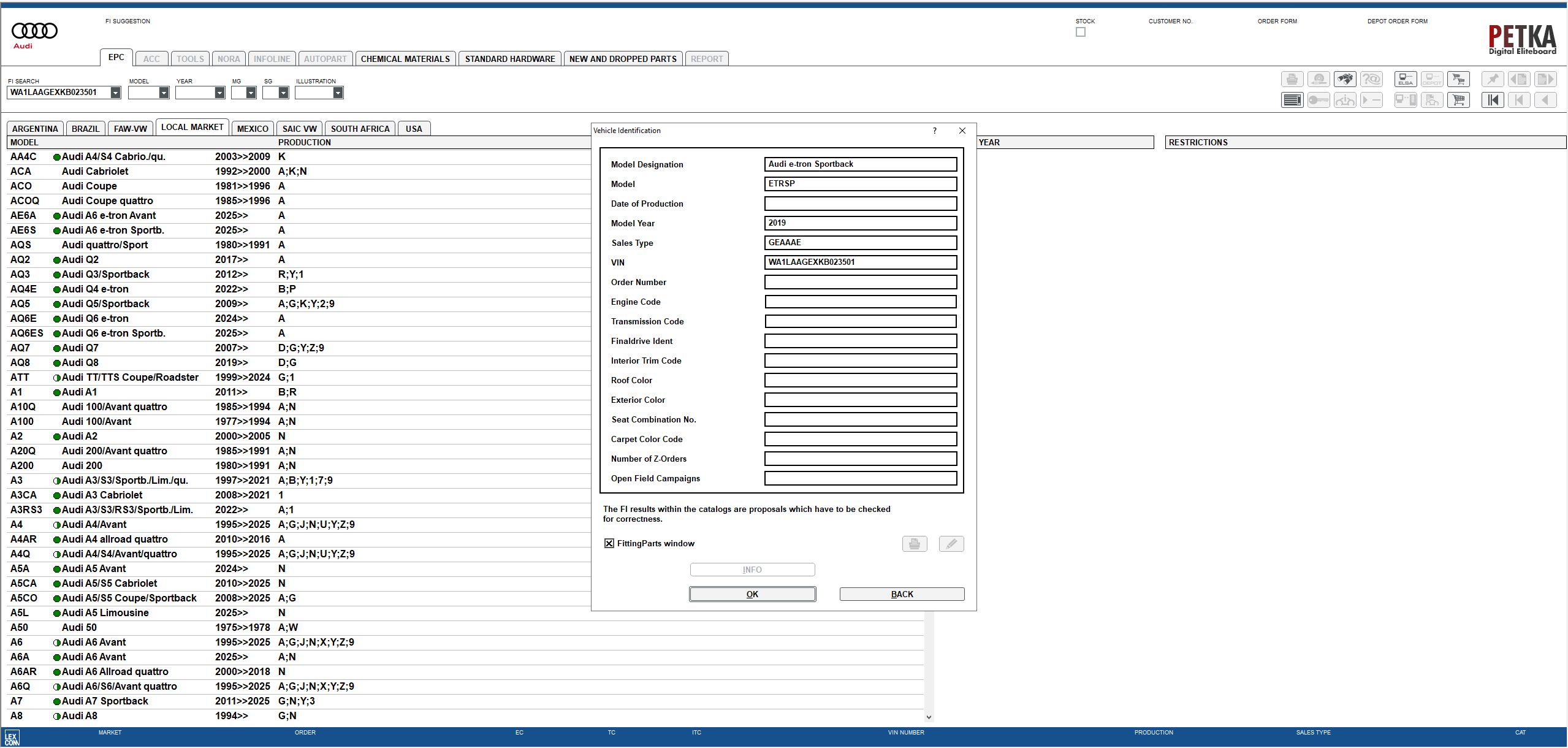Click the pencil edit icon in dialog
The width and height of the screenshot is (1568, 748).
point(951,544)
